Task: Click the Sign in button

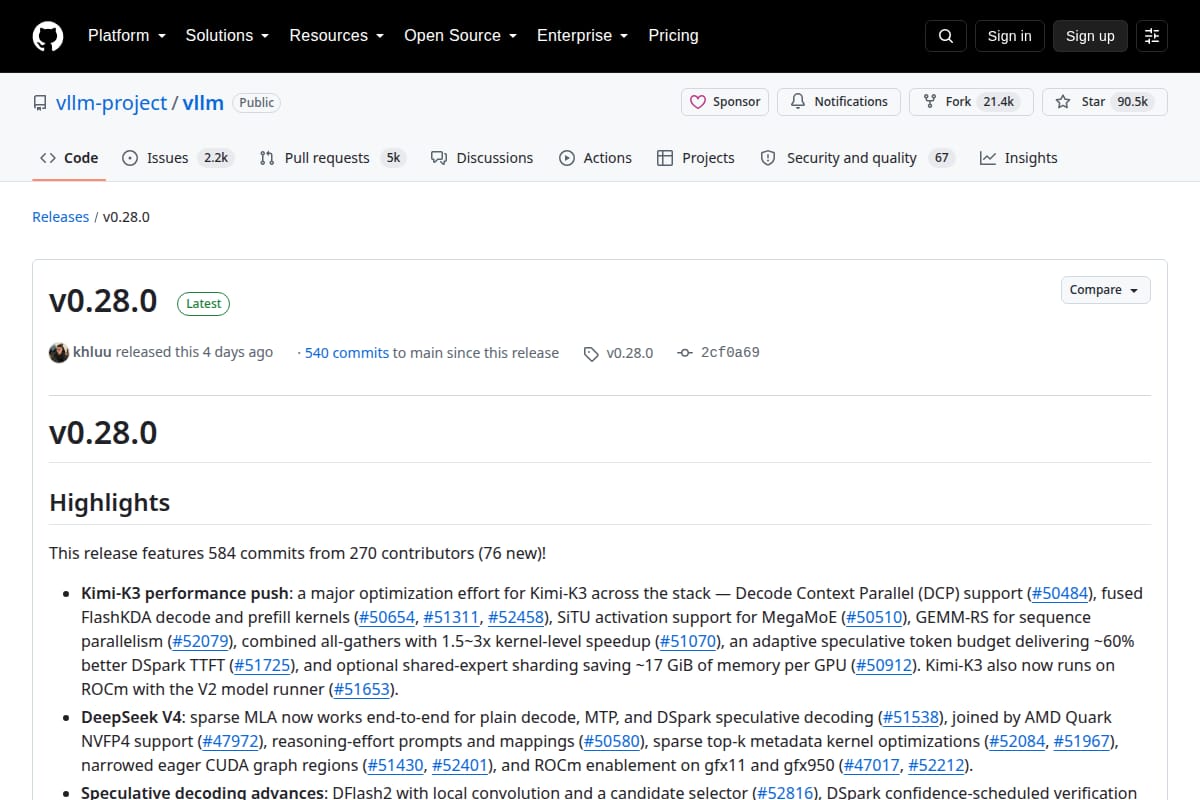Action: (1009, 36)
